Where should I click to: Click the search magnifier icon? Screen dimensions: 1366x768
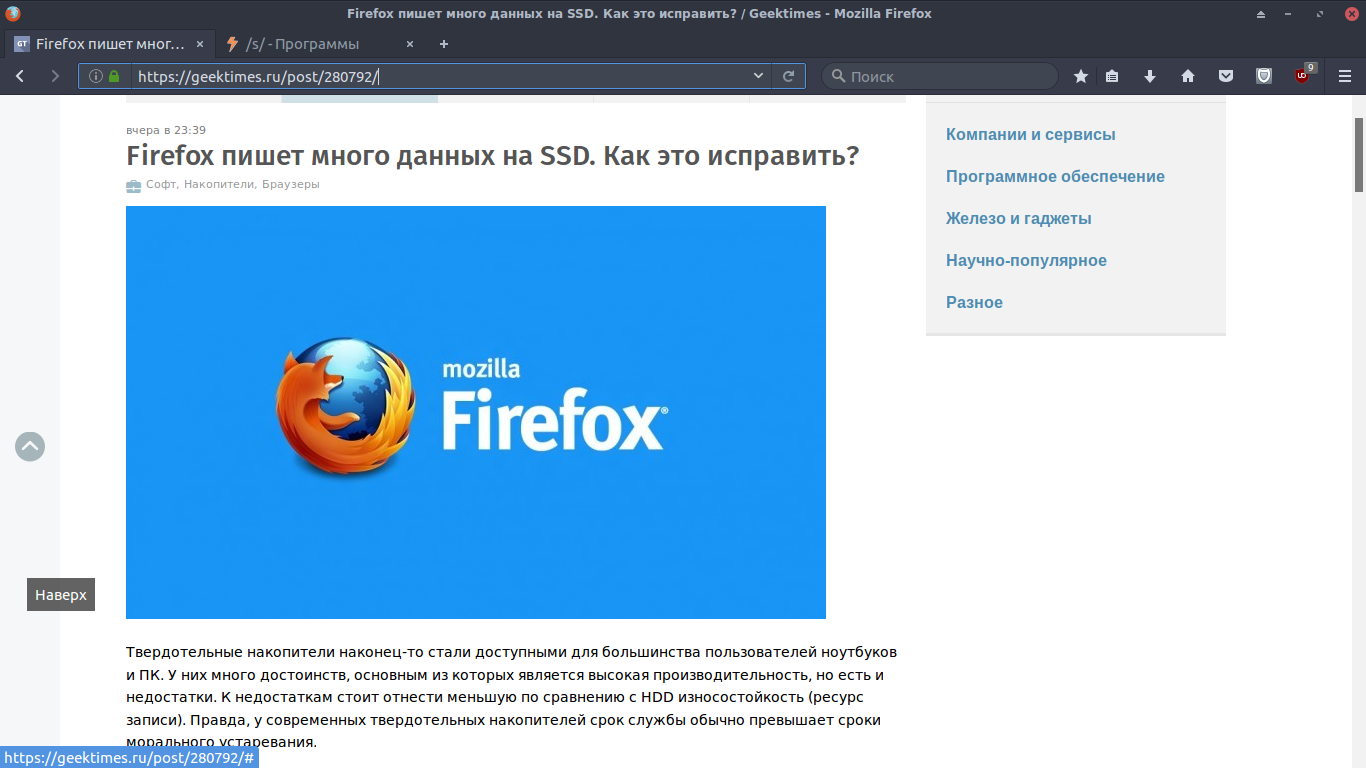tap(837, 76)
